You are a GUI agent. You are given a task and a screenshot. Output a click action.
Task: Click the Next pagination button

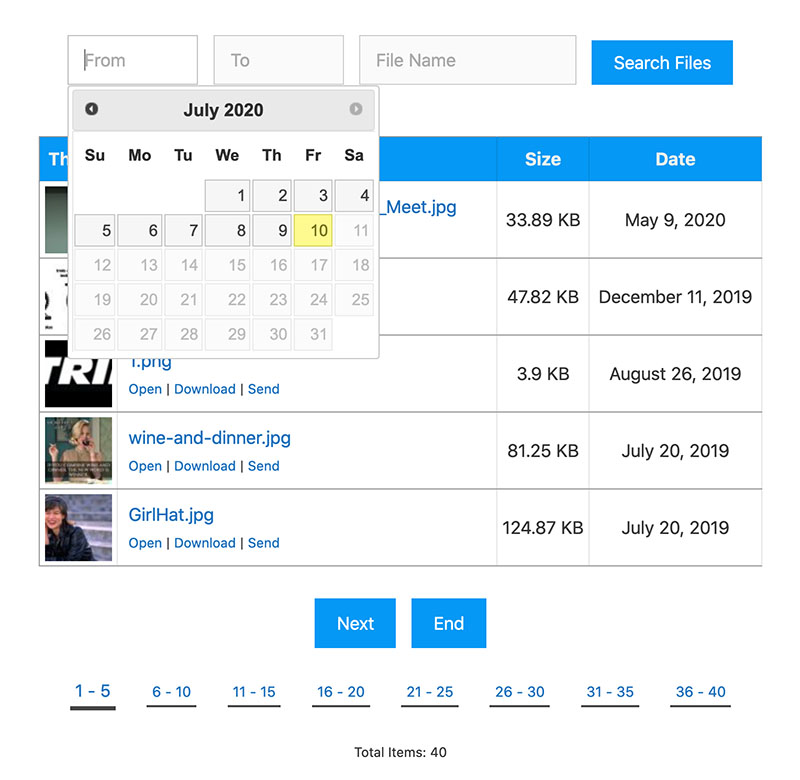(x=355, y=623)
